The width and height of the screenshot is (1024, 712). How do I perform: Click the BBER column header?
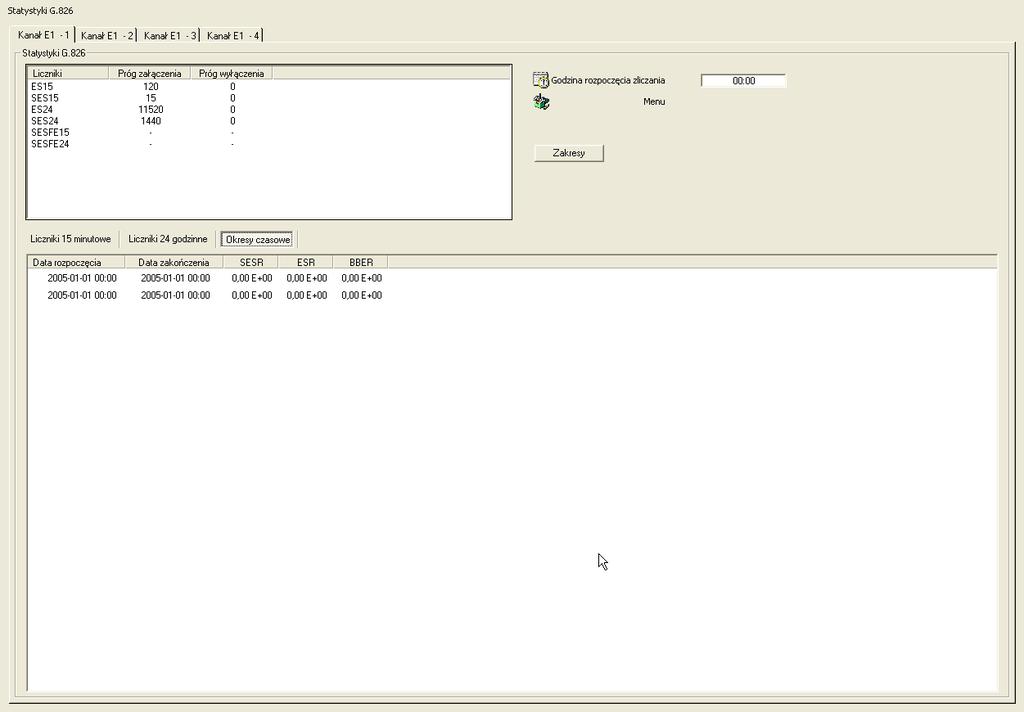pos(360,262)
